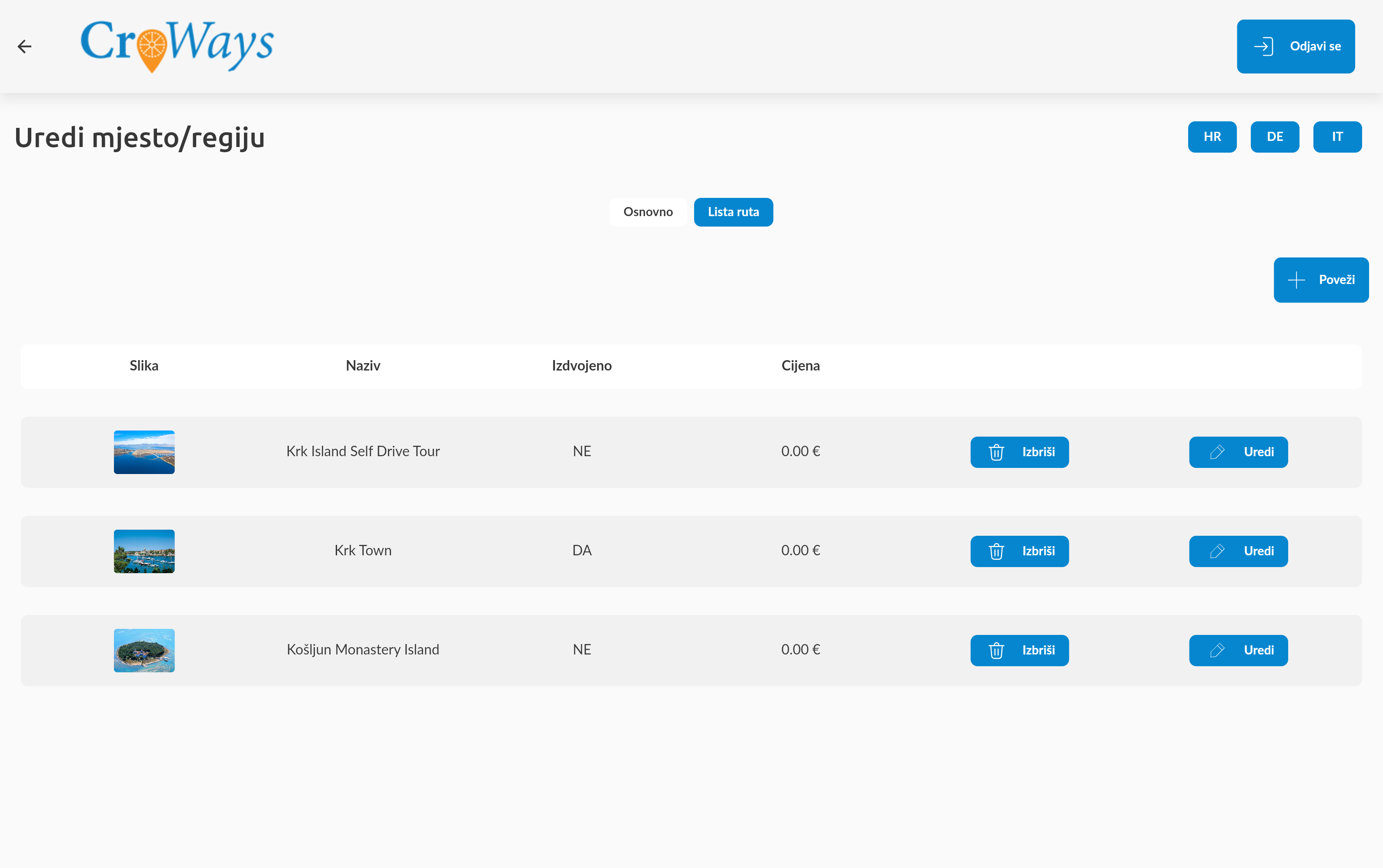Click pencil icon for Krk Island Self Drive Tour
This screenshot has height=868, width=1383.
1216,452
